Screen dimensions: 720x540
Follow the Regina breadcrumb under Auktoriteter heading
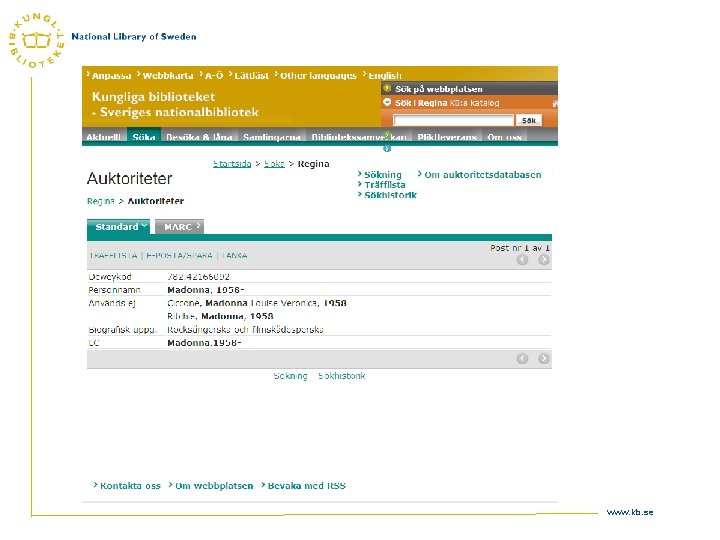[x=101, y=201]
